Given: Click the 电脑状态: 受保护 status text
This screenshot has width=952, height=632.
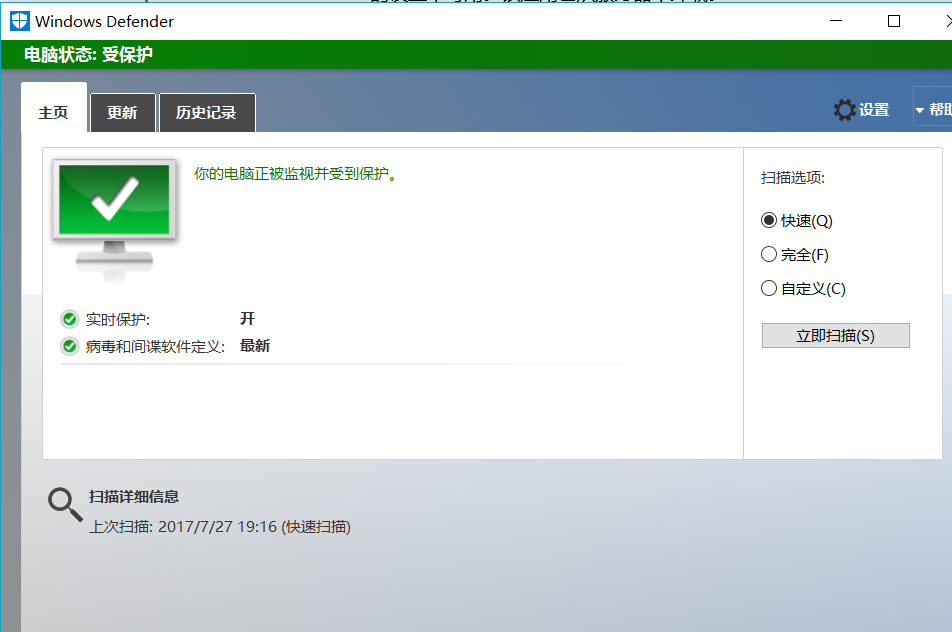Looking at the screenshot, I should point(89,55).
